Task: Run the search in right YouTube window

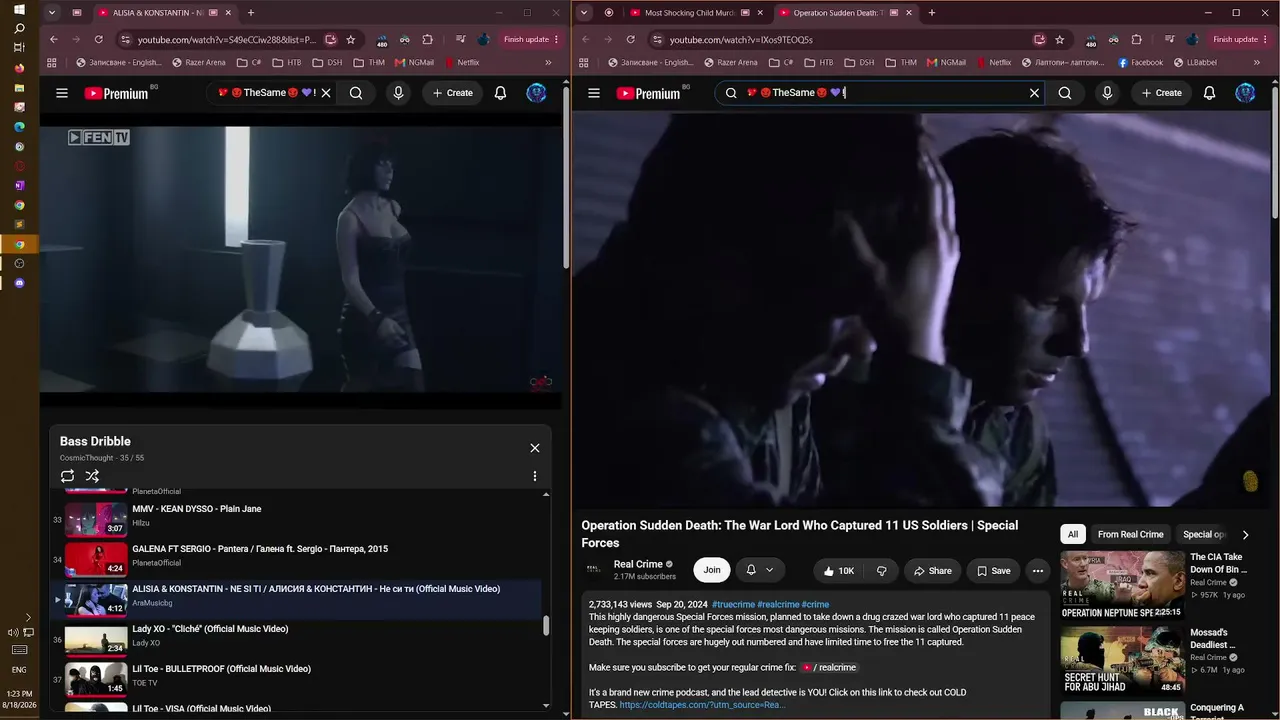Action: point(1065,93)
